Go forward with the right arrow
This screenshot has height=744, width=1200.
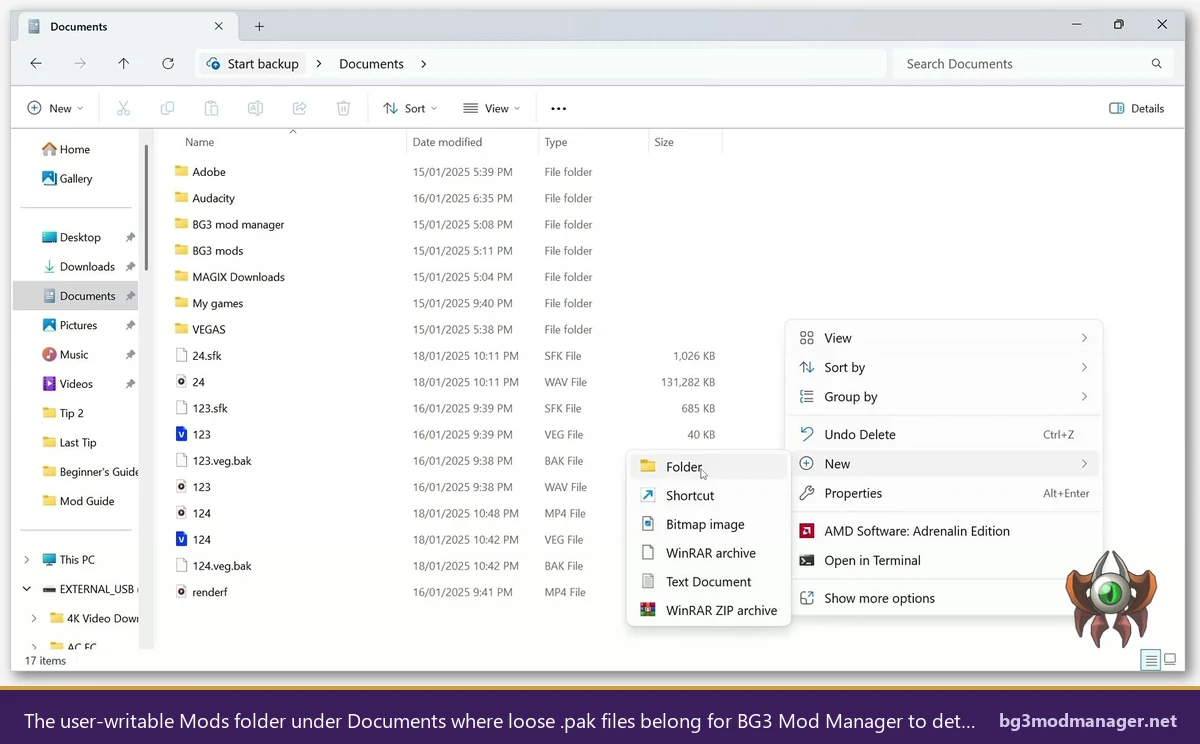tap(80, 63)
